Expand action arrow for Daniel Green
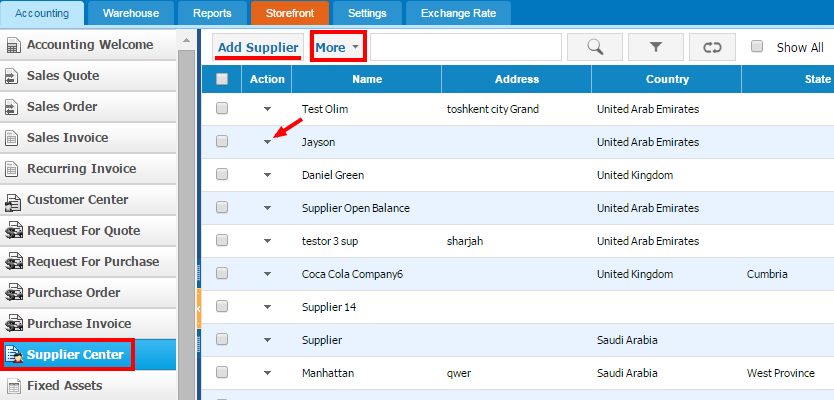 [x=267, y=175]
